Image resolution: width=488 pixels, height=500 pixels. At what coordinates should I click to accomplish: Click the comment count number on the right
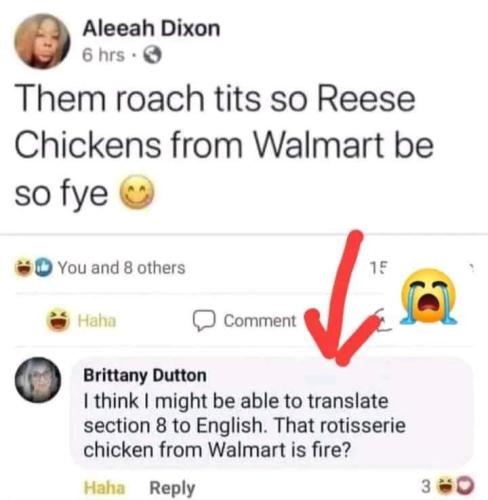378,267
